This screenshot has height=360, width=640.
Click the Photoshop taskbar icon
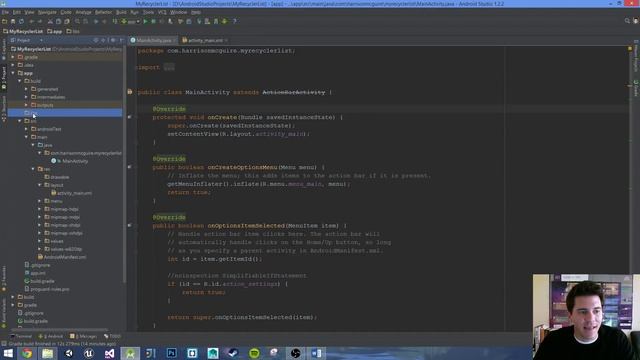171,353
